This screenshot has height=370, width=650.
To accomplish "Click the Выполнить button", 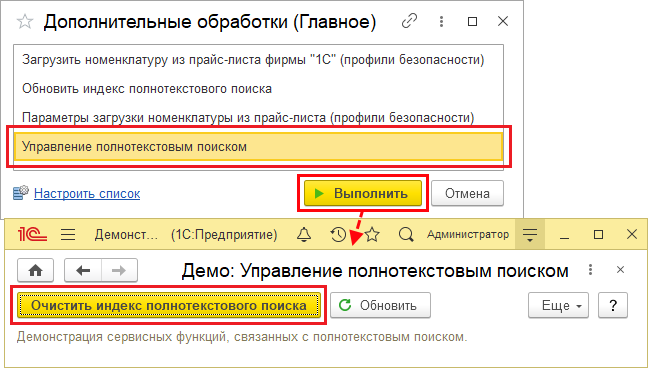I will pos(363,193).
